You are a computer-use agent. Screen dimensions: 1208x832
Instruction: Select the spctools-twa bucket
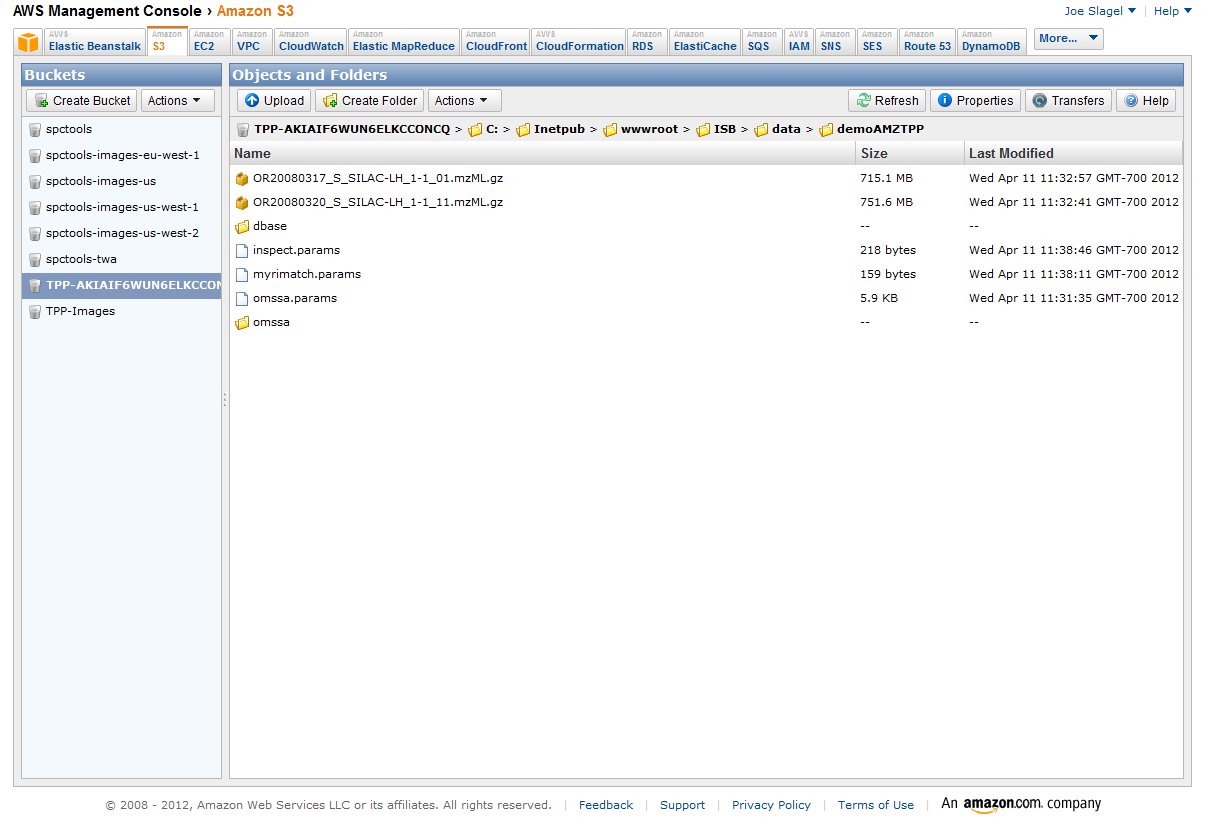click(122, 259)
